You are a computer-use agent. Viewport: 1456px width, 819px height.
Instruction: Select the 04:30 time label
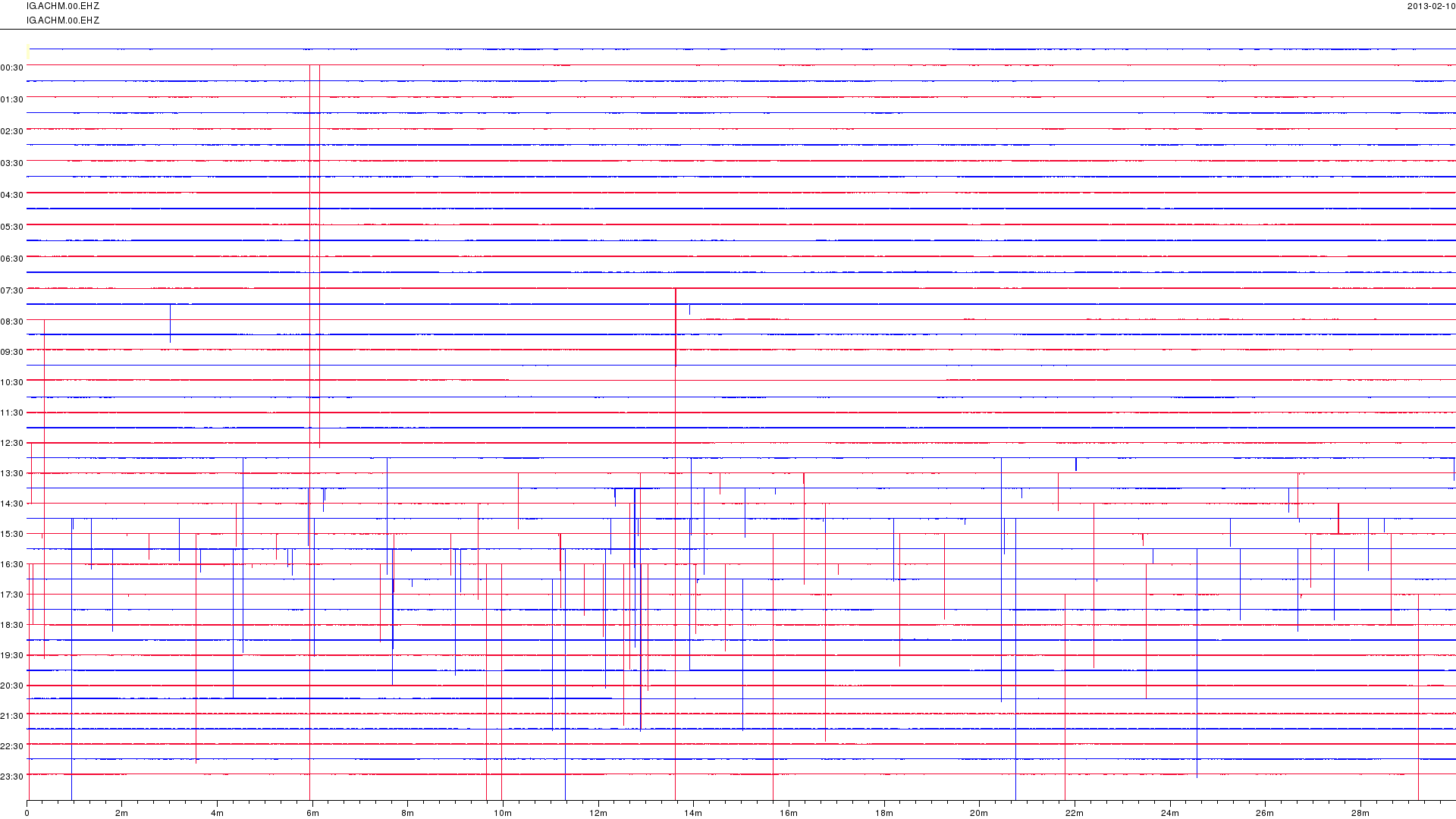[12, 195]
